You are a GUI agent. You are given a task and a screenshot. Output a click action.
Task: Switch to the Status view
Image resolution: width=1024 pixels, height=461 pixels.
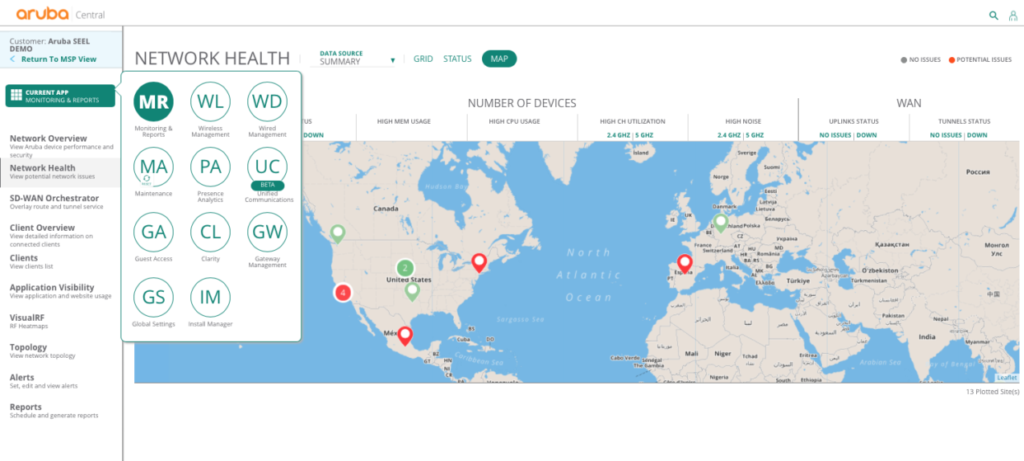point(457,59)
